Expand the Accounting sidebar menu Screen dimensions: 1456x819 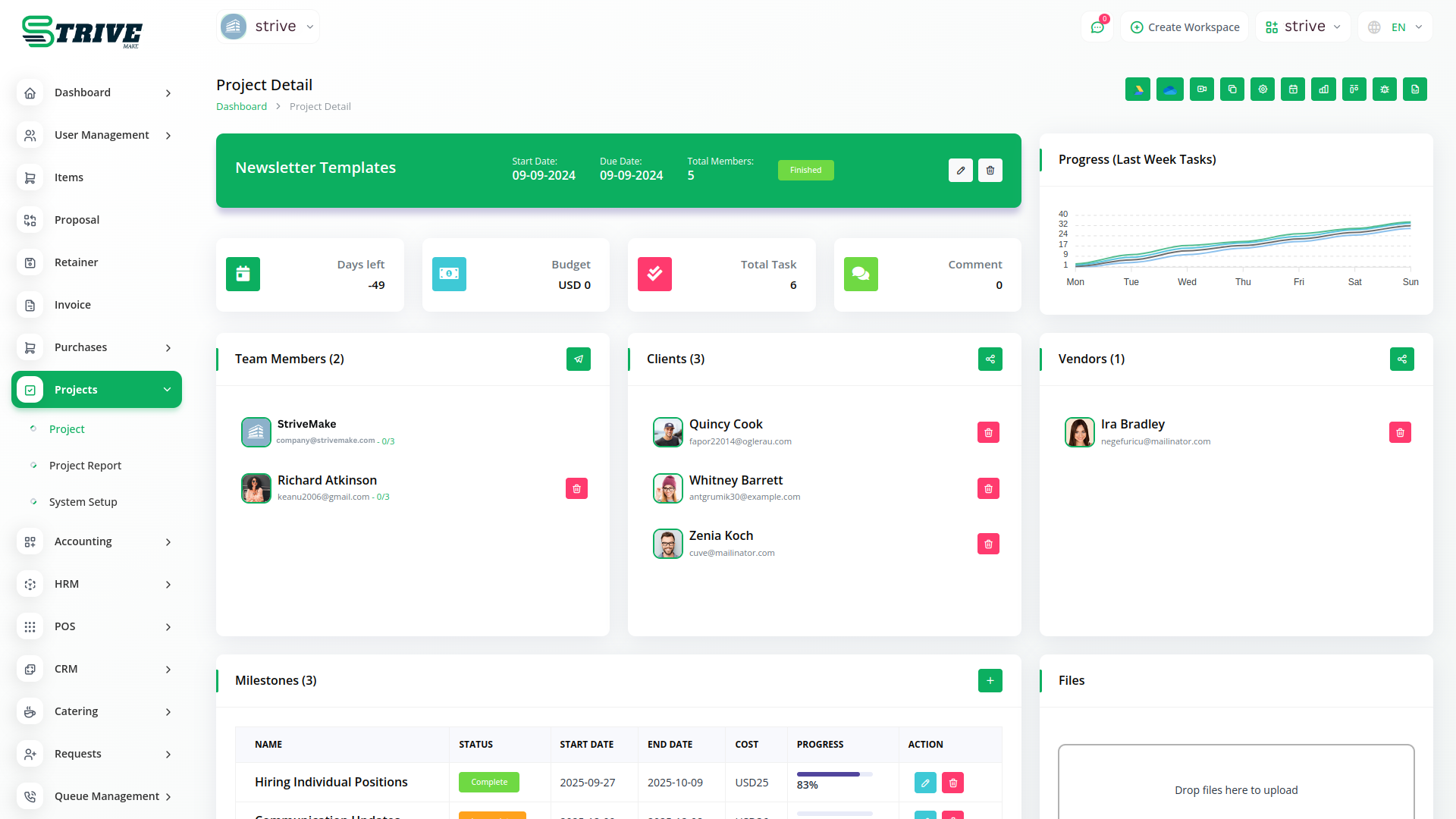click(x=96, y=541)
